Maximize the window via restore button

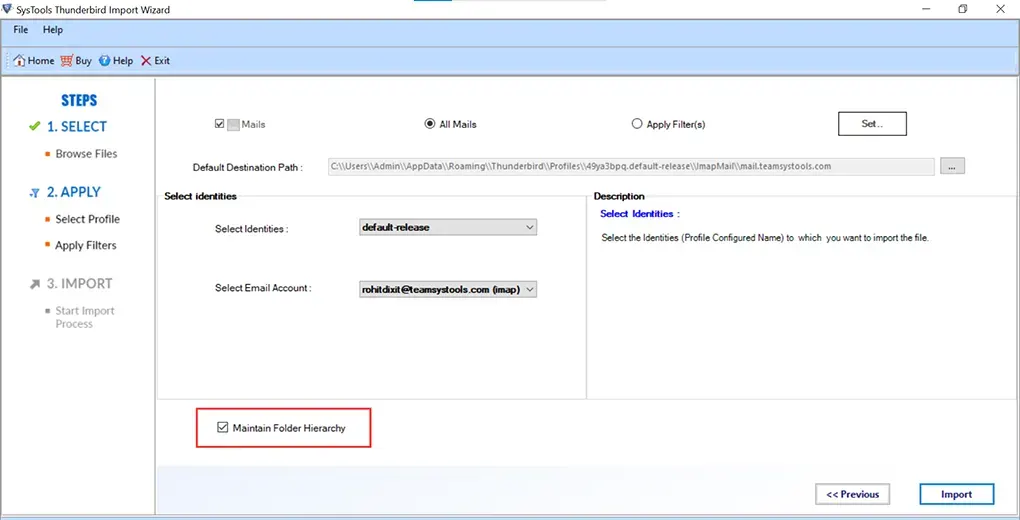962,8
